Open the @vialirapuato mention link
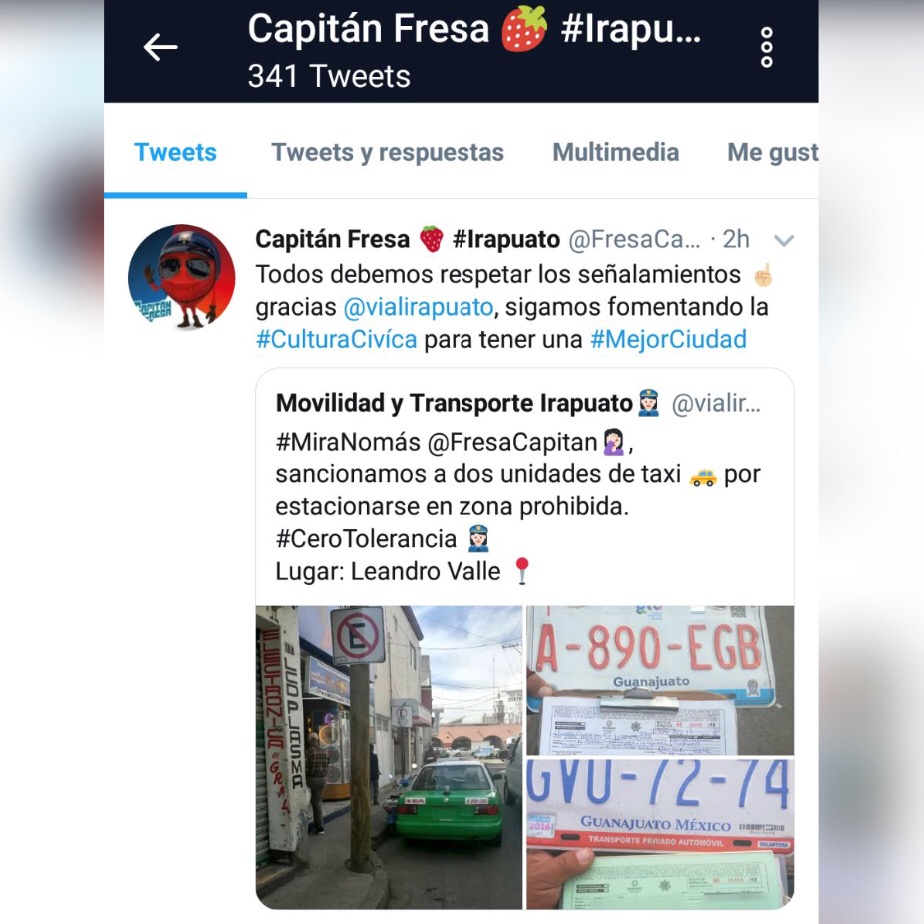The image size is (924, 924). (x=418, y=307)
